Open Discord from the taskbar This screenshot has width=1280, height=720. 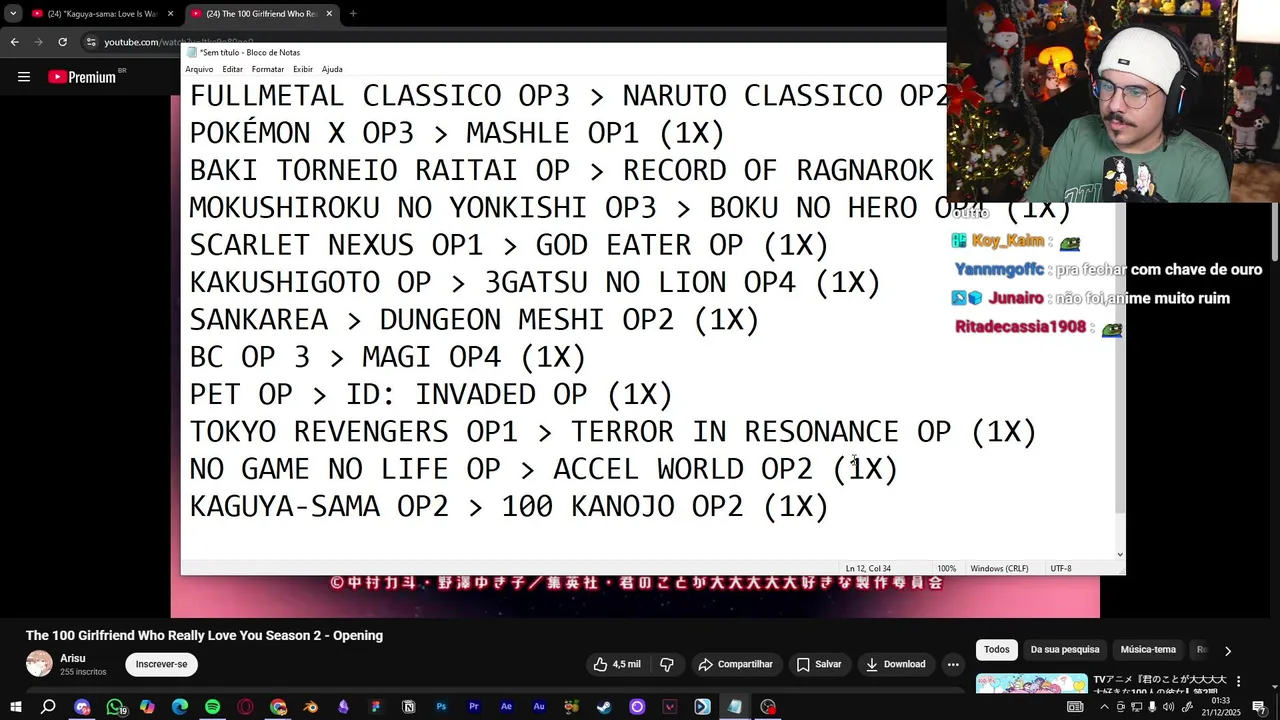click(x=82, y=707)
